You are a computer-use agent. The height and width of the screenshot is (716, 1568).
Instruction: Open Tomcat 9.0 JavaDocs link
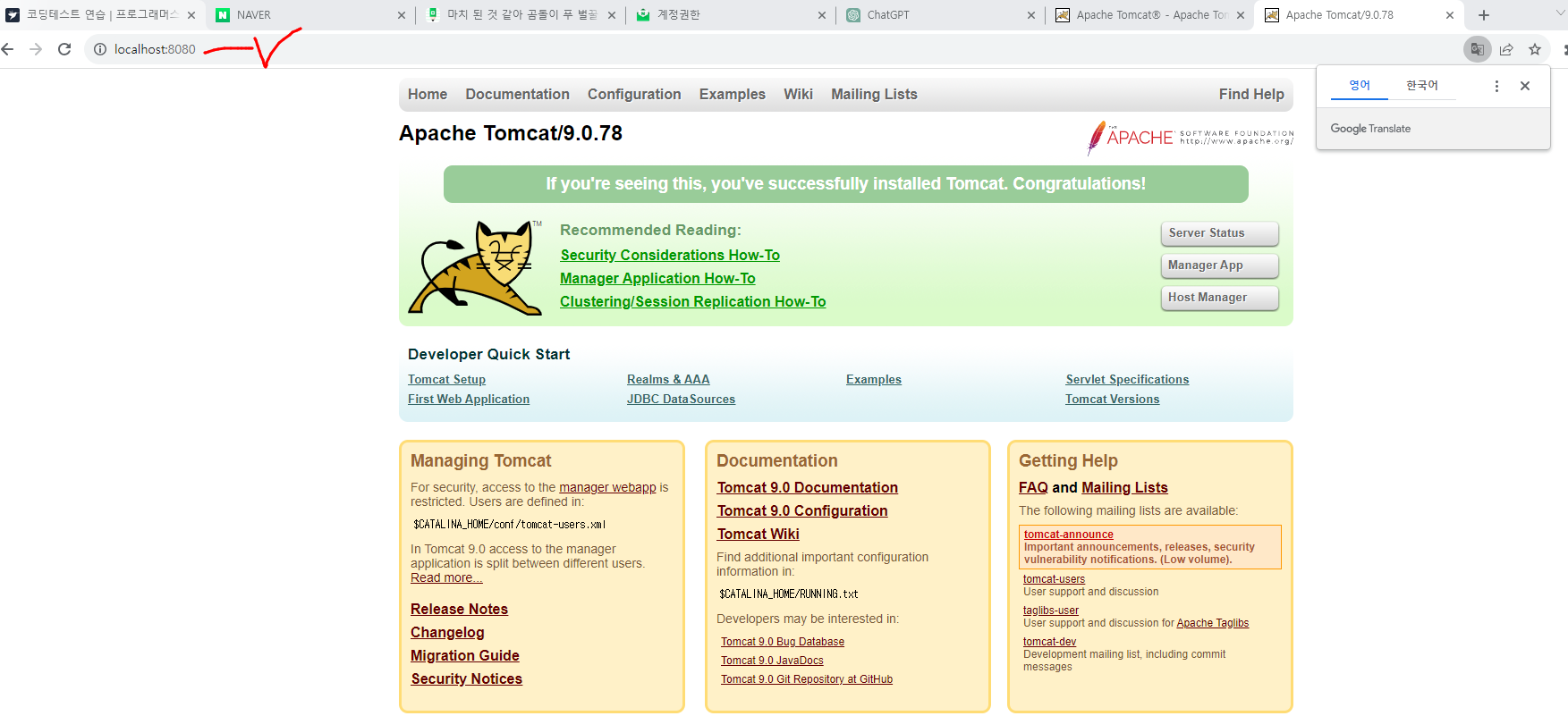point(772,661)
